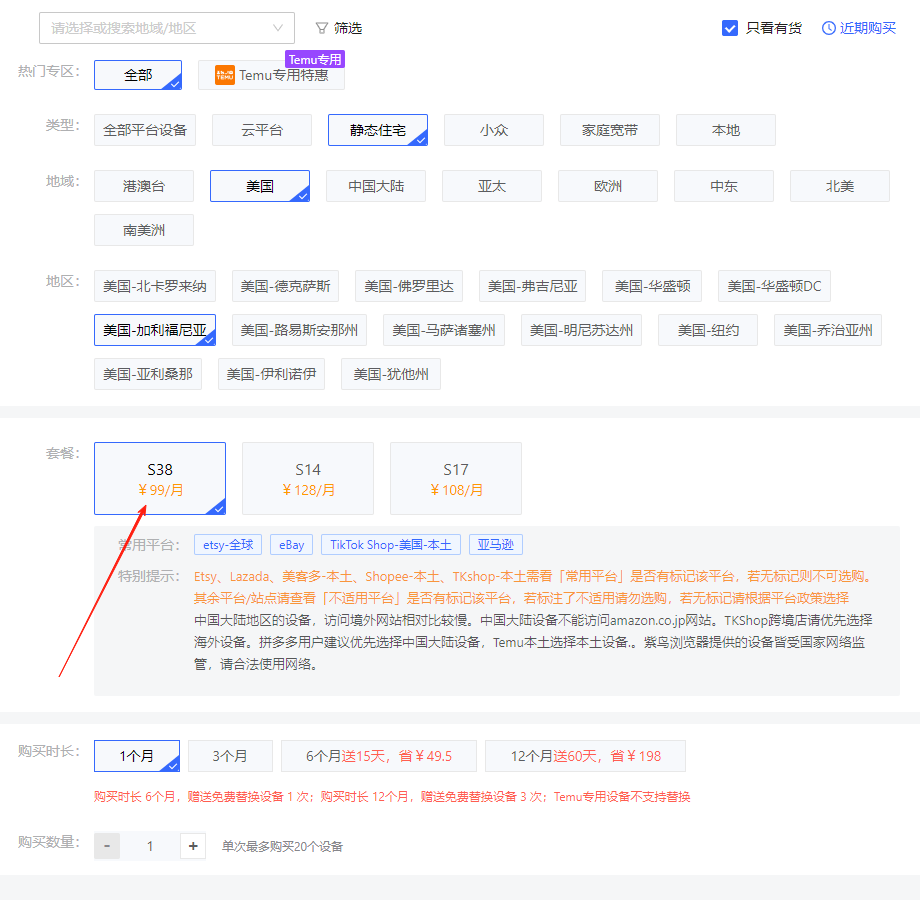
Task: Pick area 美国-德克萨斯
Action: point(285,286)
